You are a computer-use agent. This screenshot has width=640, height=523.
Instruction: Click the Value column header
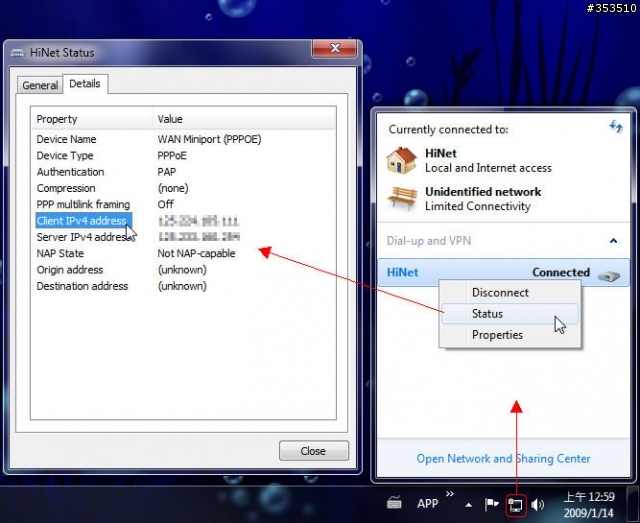pos(244,119)
